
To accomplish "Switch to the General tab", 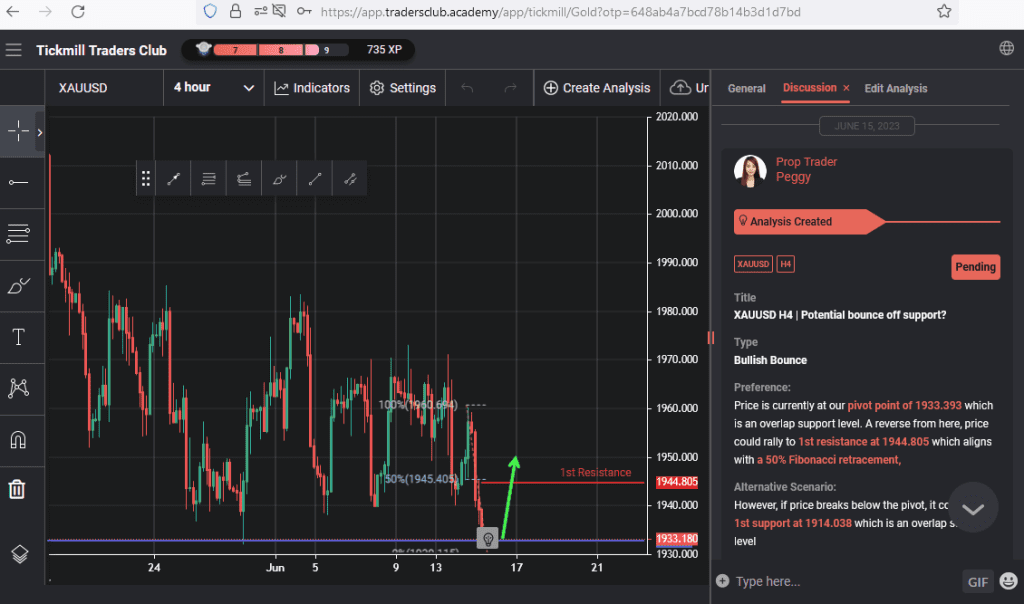I will 746,88.
